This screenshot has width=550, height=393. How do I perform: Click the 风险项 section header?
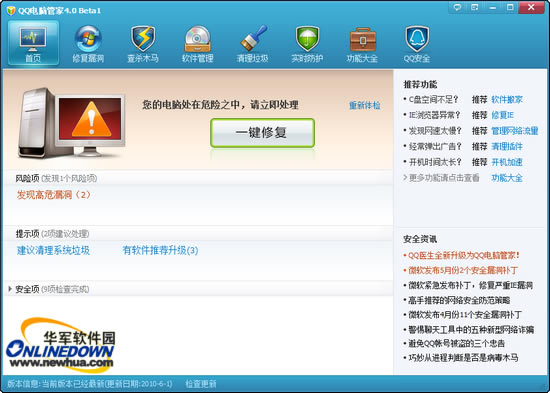[27, 178]
